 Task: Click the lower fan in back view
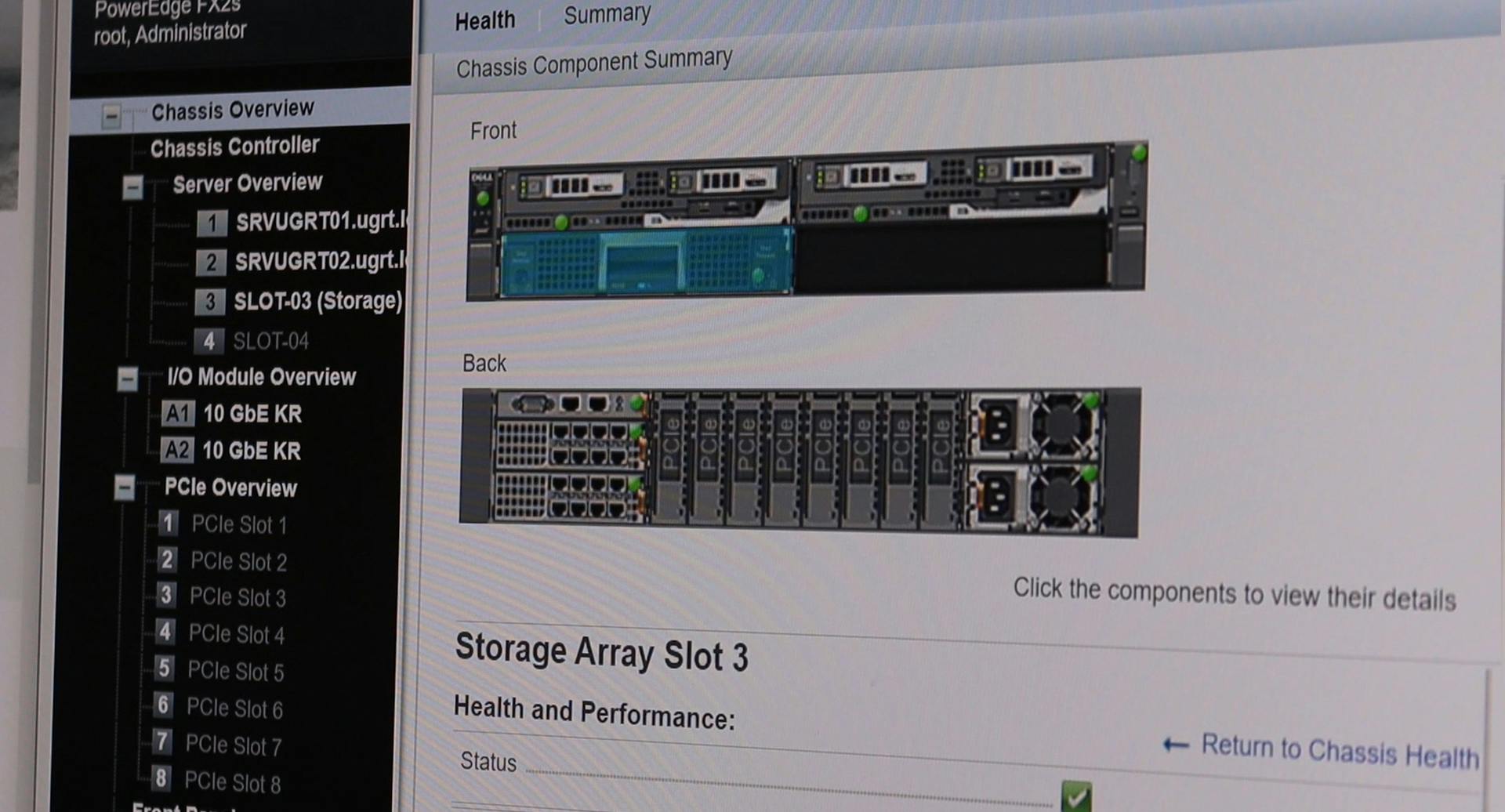(x=1062, y=498)
